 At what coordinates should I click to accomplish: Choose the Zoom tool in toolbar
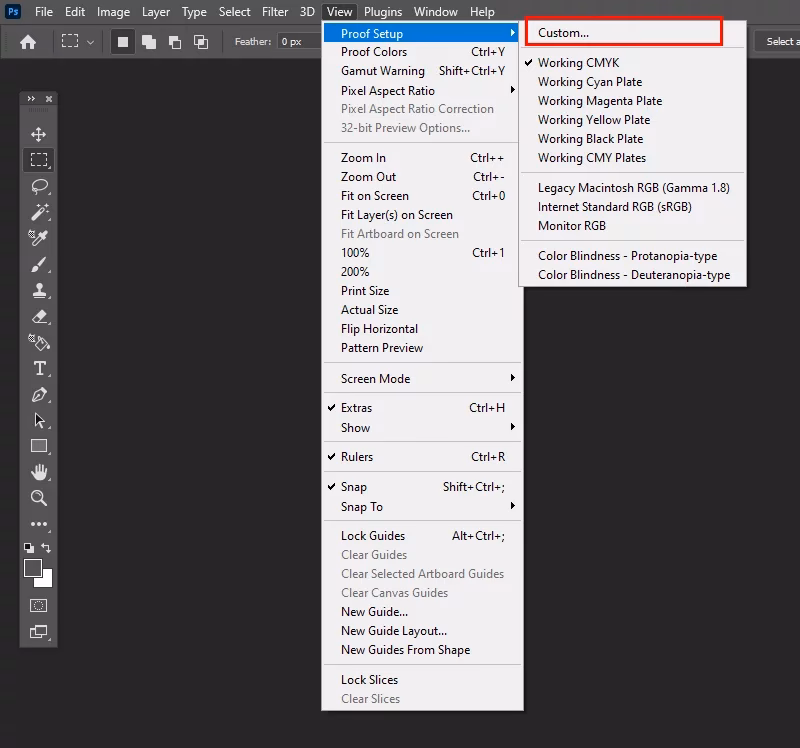click(x=39, y=498)
